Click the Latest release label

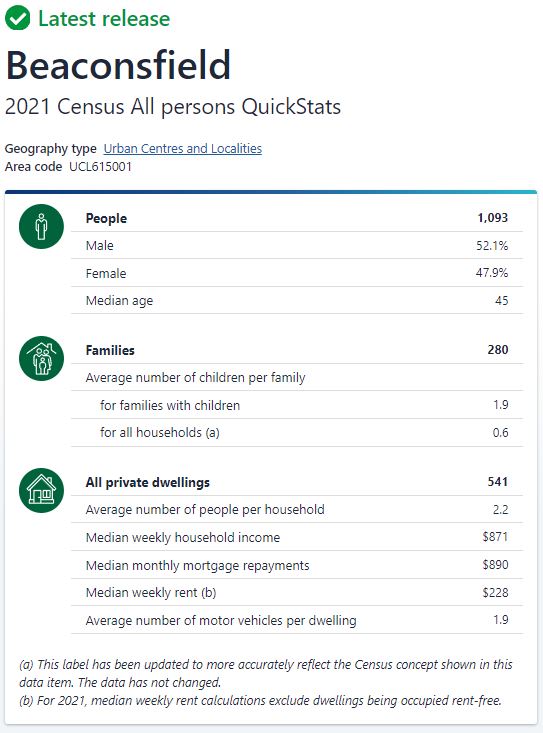104,19
